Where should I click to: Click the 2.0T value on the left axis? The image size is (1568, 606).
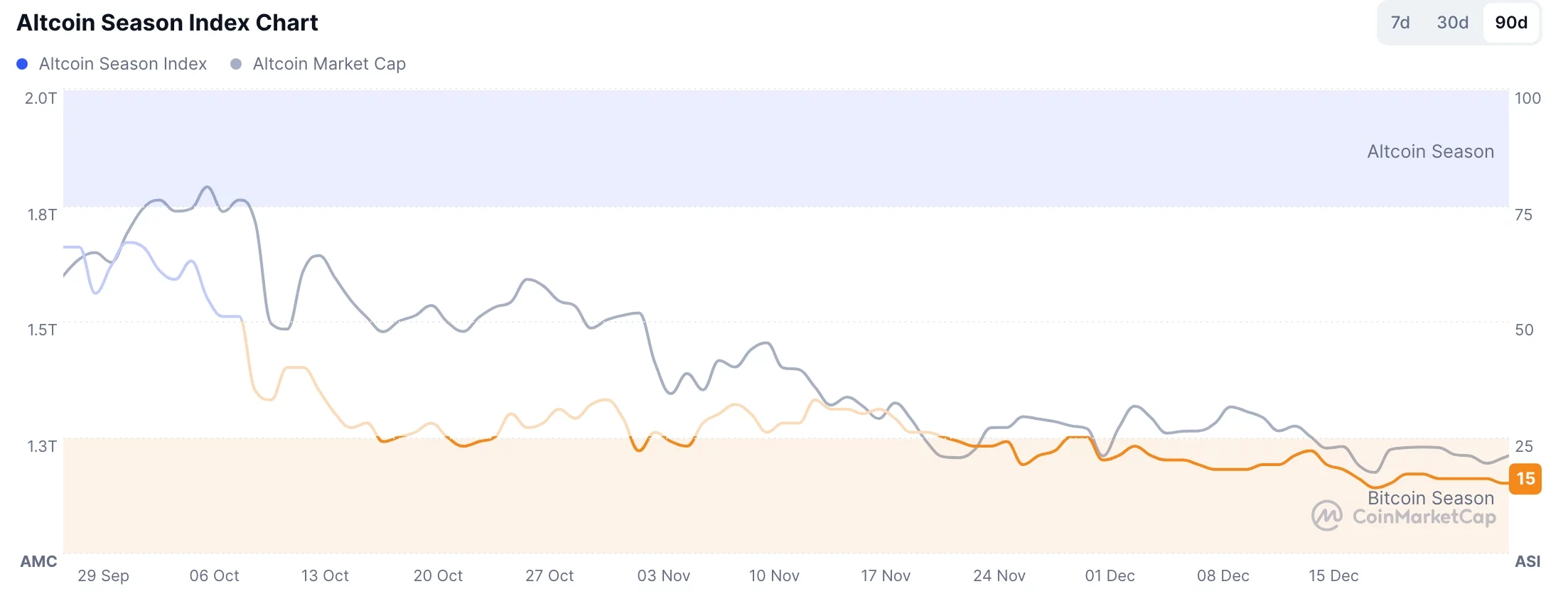coord(41,99)
